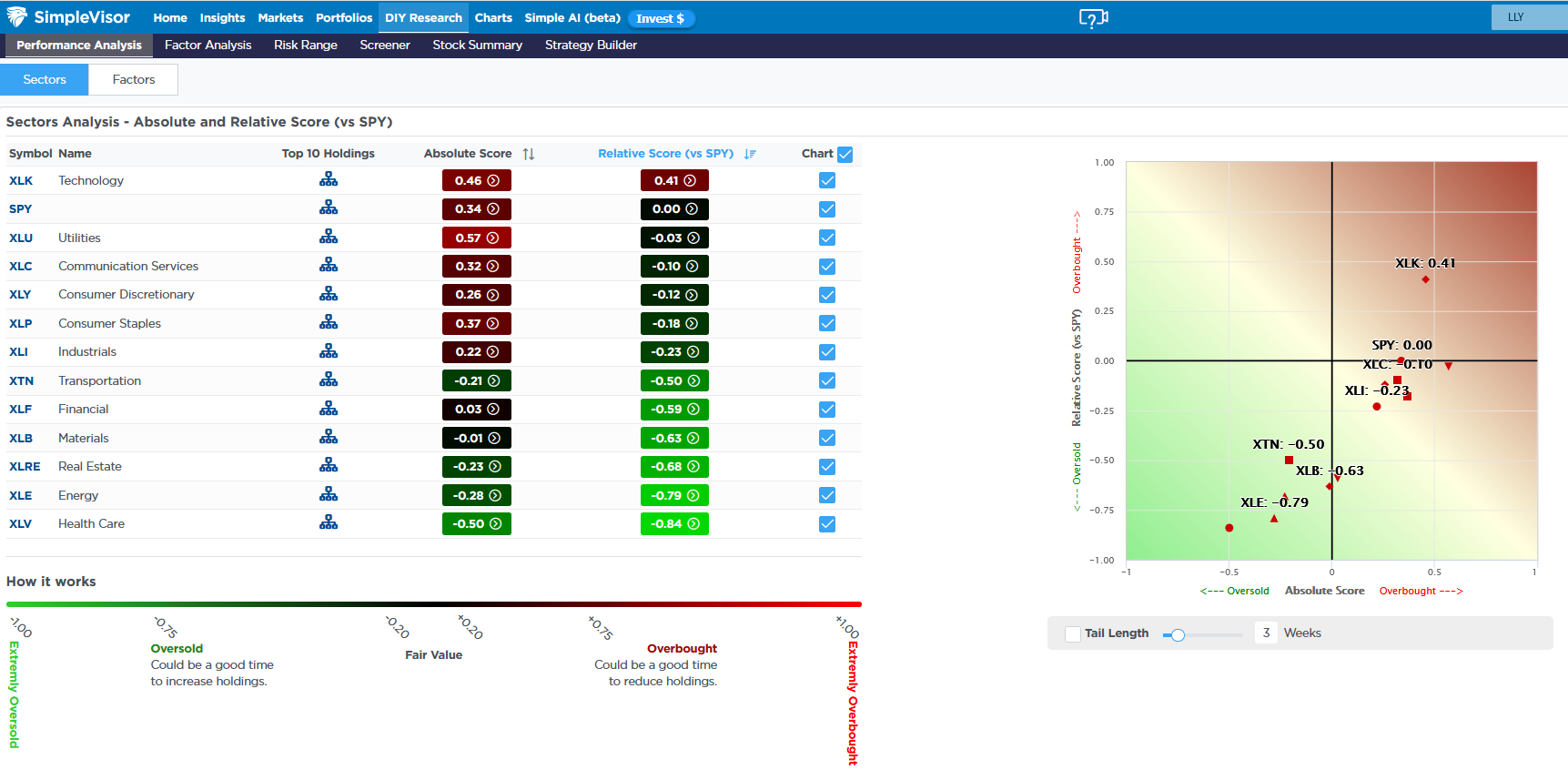Go to Factor Analysis tab
The image size is (1568, 780).
[x=207, y=45]
